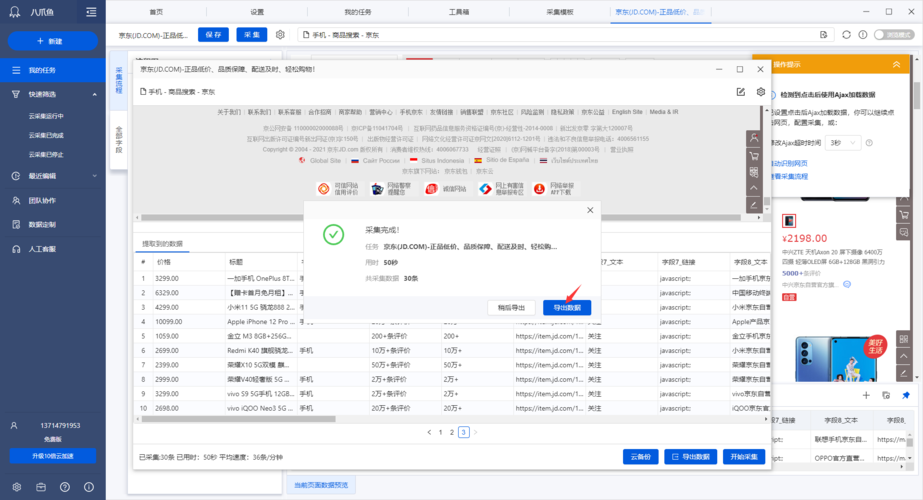Collapse the 操作提示 panel
The image size is (923, 500).
[897, 64]
